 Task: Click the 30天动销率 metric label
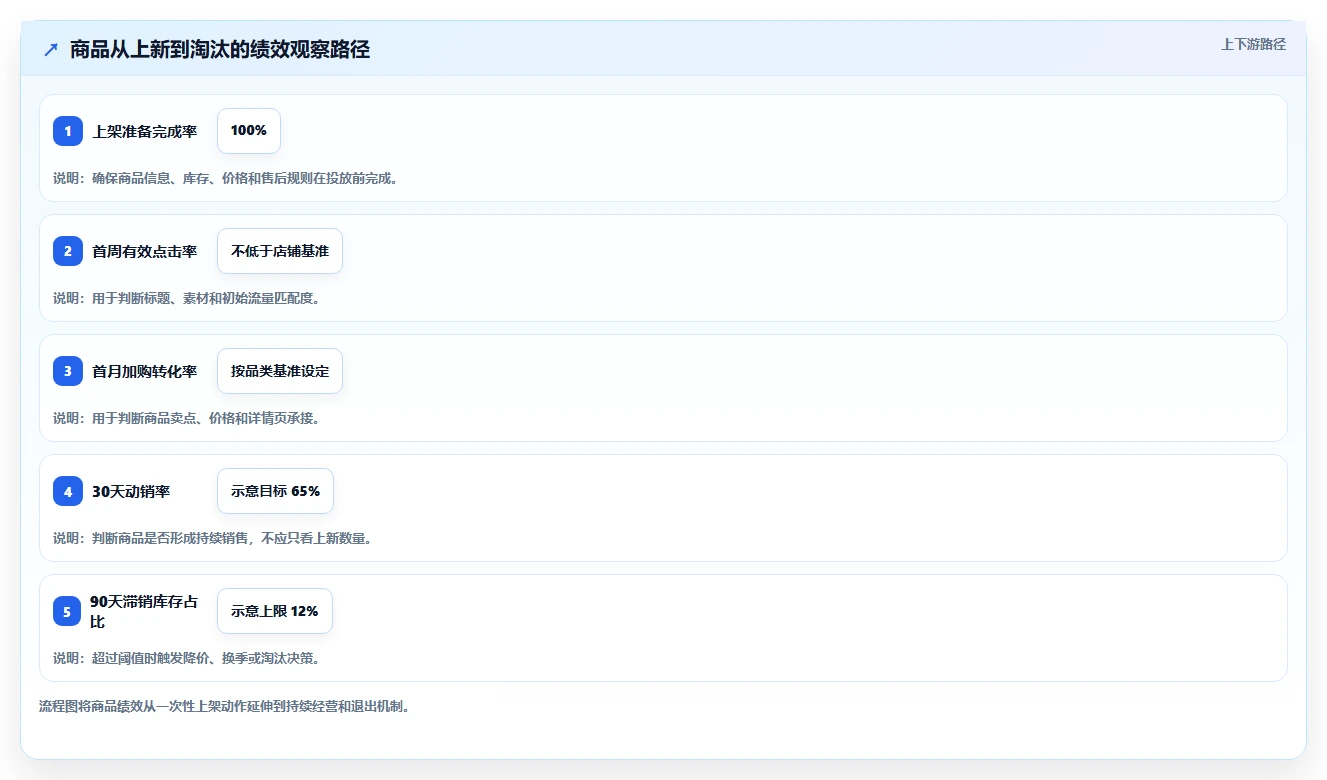pyautogui.click(x=131, y=491)
